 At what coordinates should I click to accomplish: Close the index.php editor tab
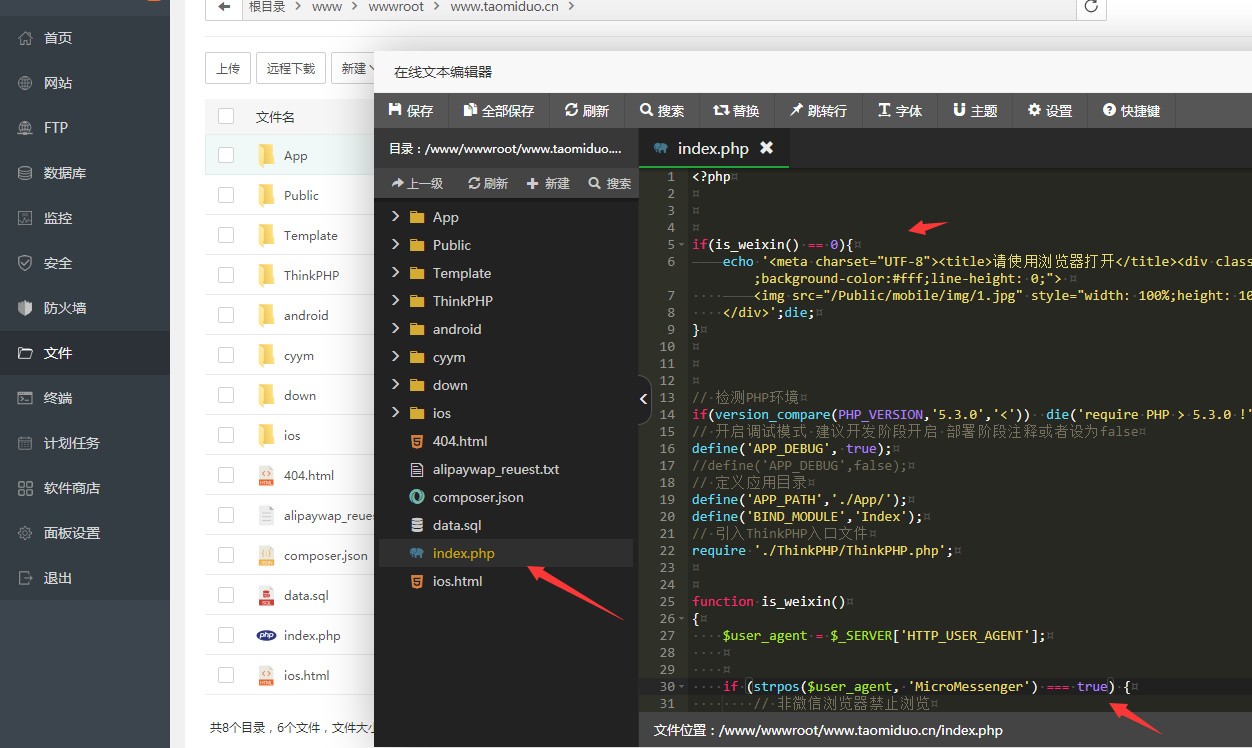click(766, 148)
